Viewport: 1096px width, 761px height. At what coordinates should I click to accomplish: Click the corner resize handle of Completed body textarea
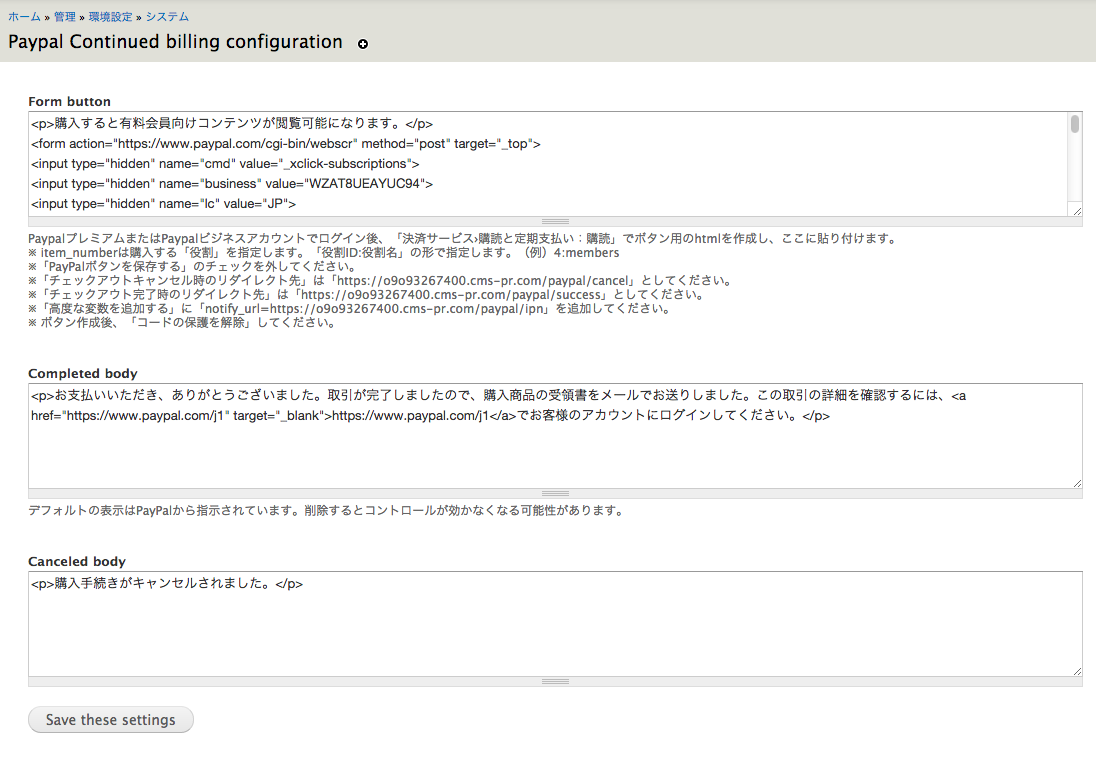1076,482
